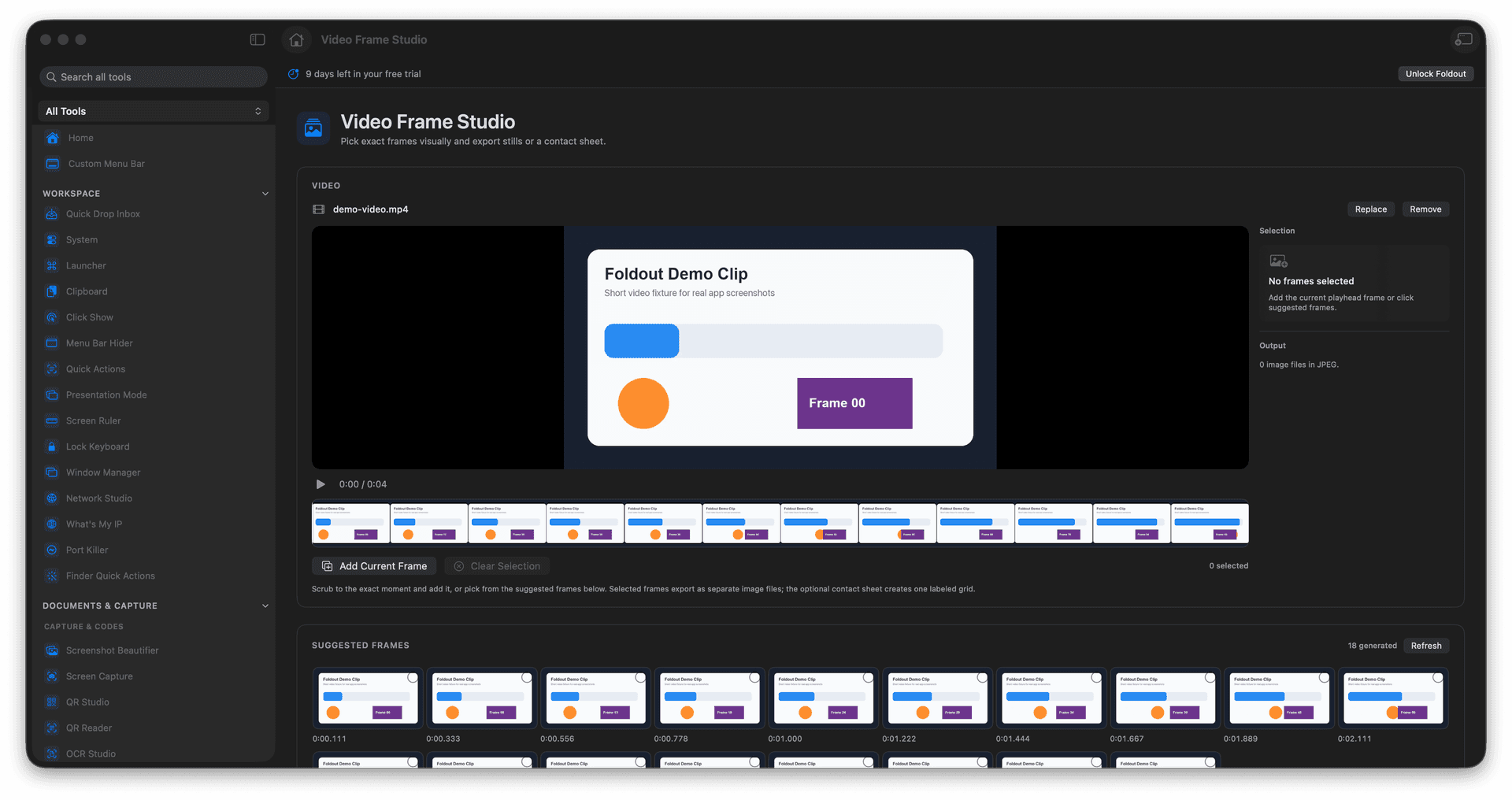1512x800 pixels.
Task: Click the '0 selected' counter
Action: pyautogui.click(x=1228, y=566)
